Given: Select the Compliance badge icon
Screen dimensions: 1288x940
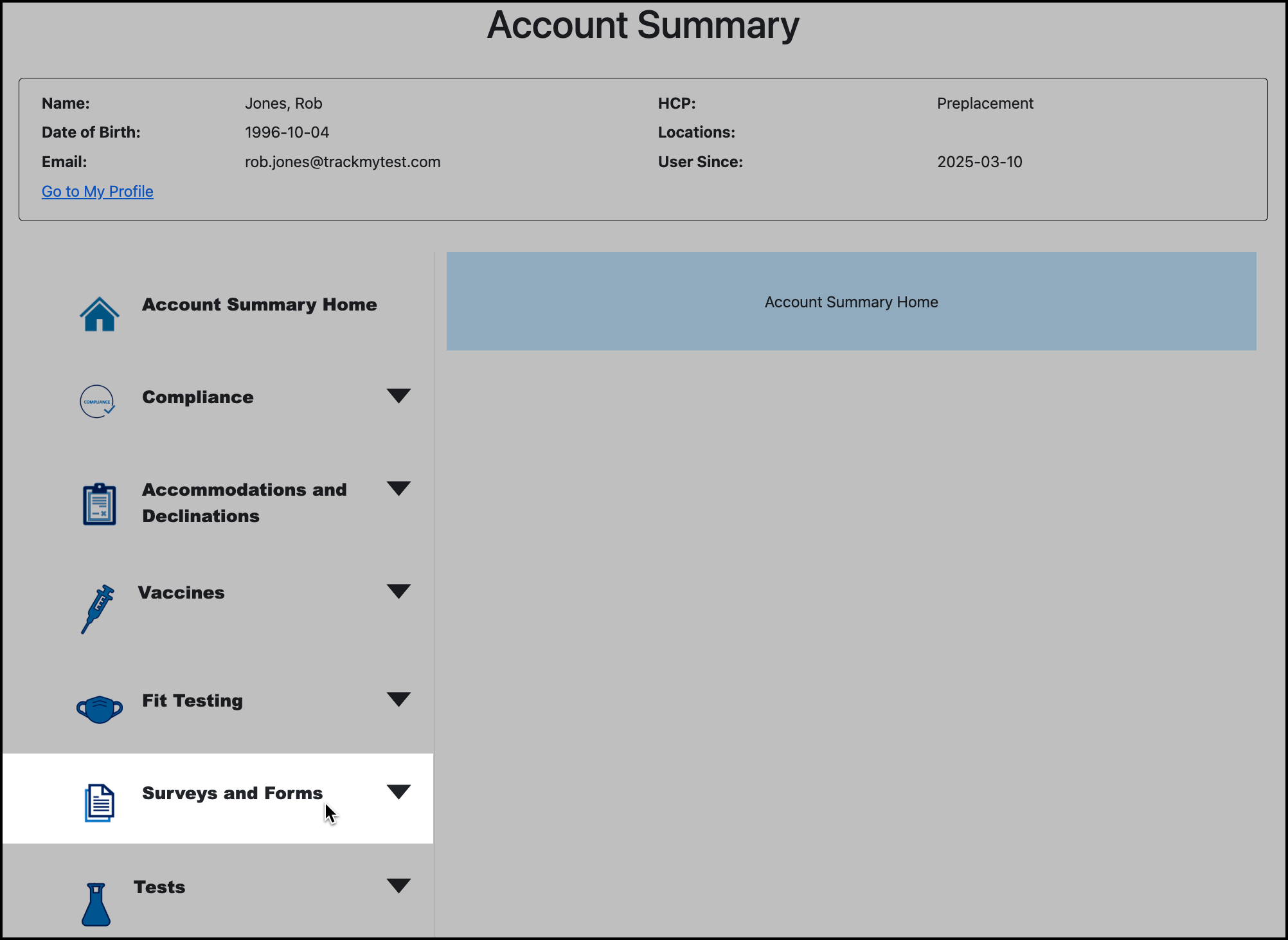Looking at the screenshot, I should pos(97,401).
